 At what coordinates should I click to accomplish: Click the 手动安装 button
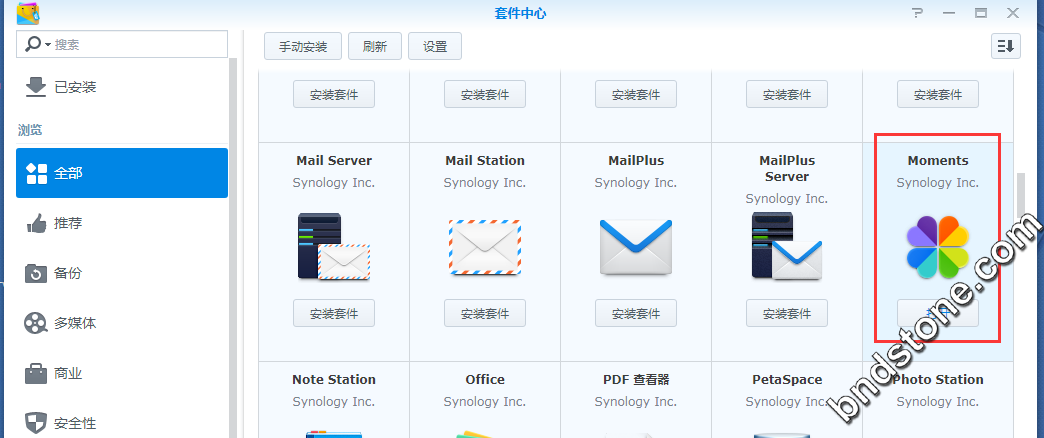coord(303,47)
